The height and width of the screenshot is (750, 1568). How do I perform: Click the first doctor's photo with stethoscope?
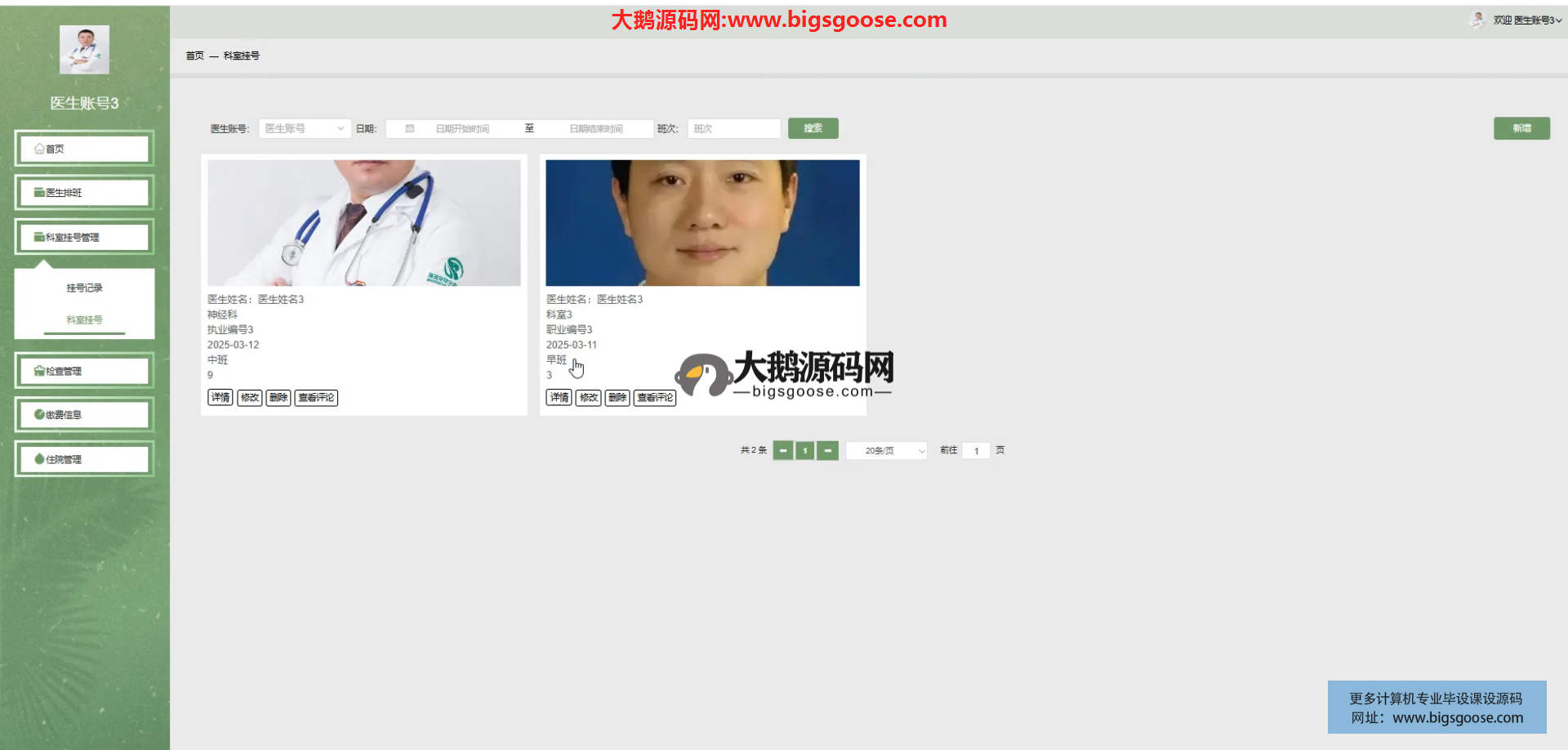click(x=363, y=223)
